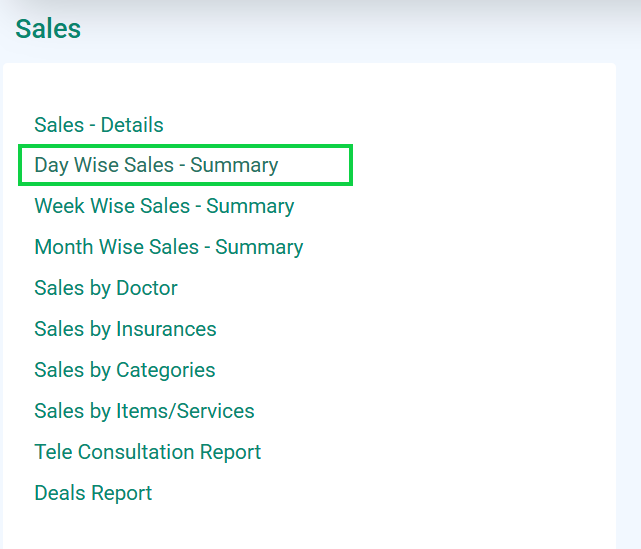
Task: Click the Sales section heading
Action: [x=48, y=29]
